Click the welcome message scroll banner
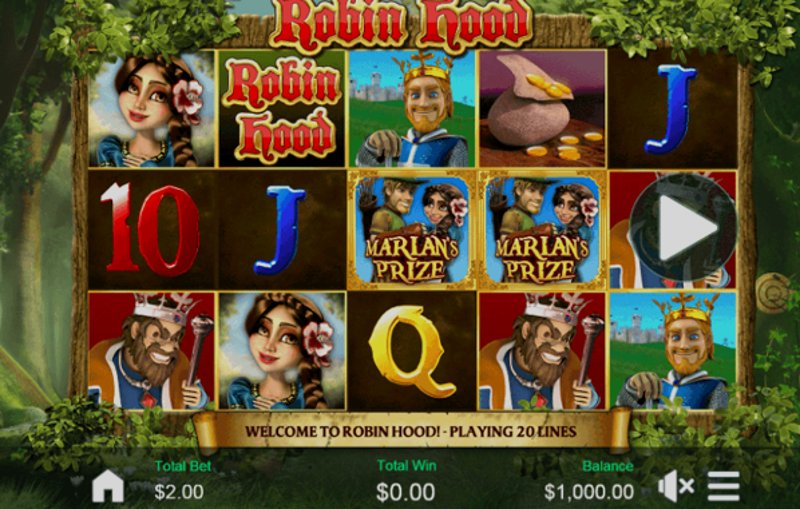The height and width of the screenshot is (509, 800). 411,431
